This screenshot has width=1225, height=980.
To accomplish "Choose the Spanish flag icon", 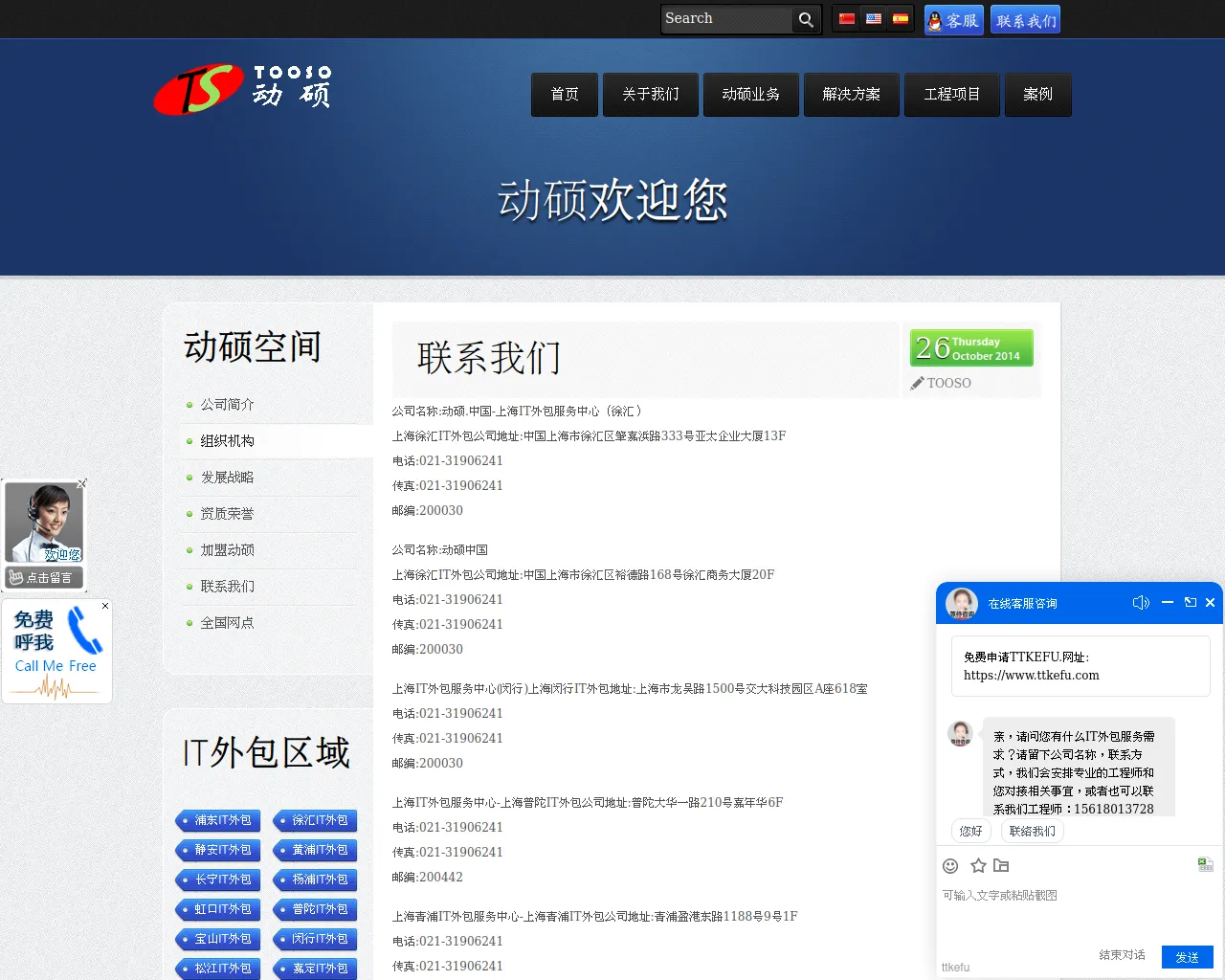I will coord(900,18).
